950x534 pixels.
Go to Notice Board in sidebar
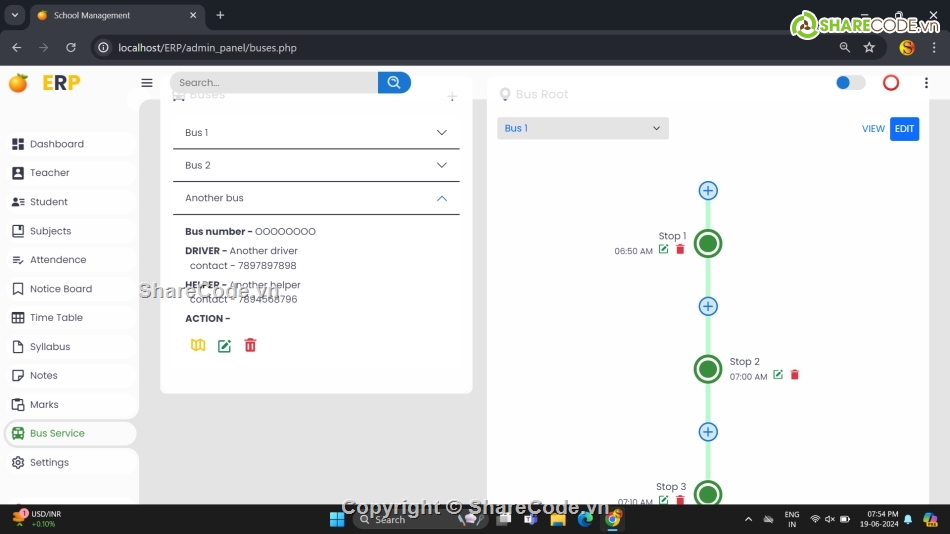(60, 289)
